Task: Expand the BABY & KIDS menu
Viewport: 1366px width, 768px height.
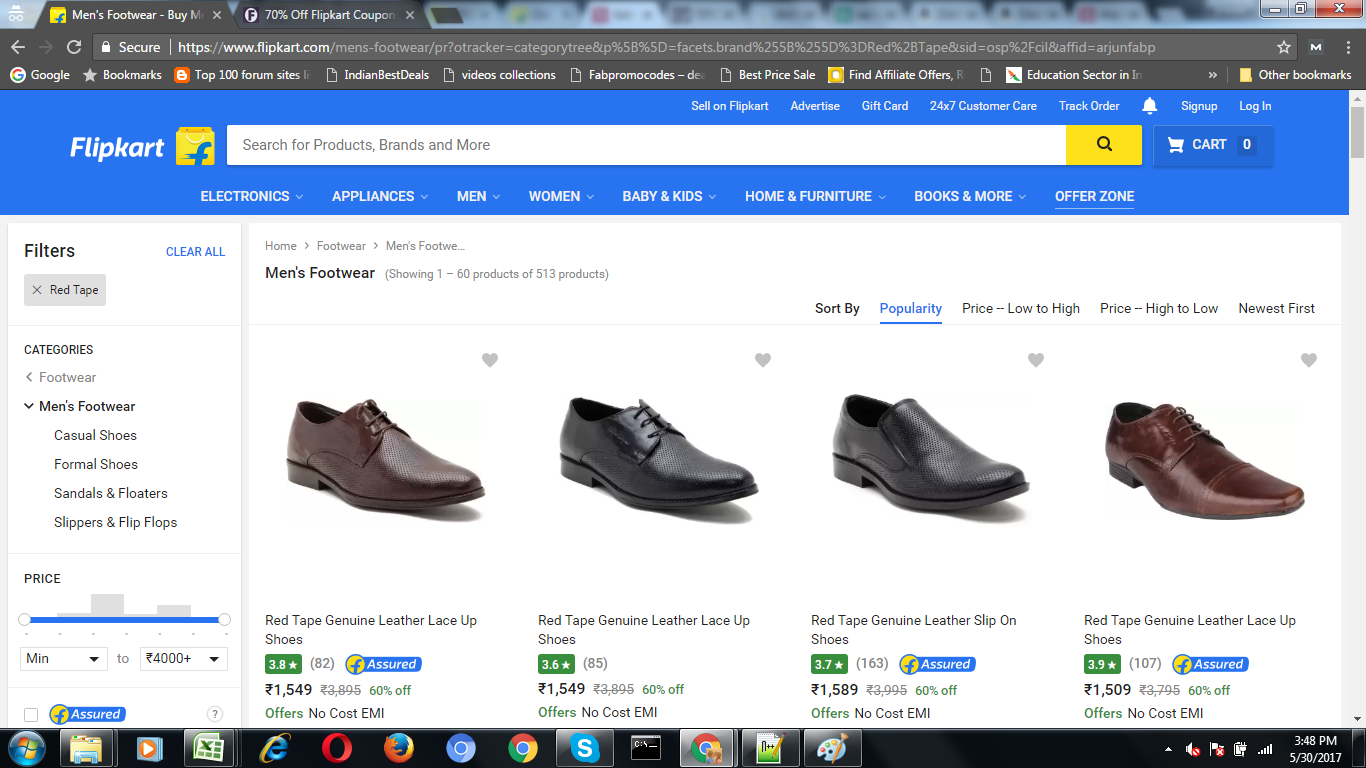Action: [x=670, y=196]
